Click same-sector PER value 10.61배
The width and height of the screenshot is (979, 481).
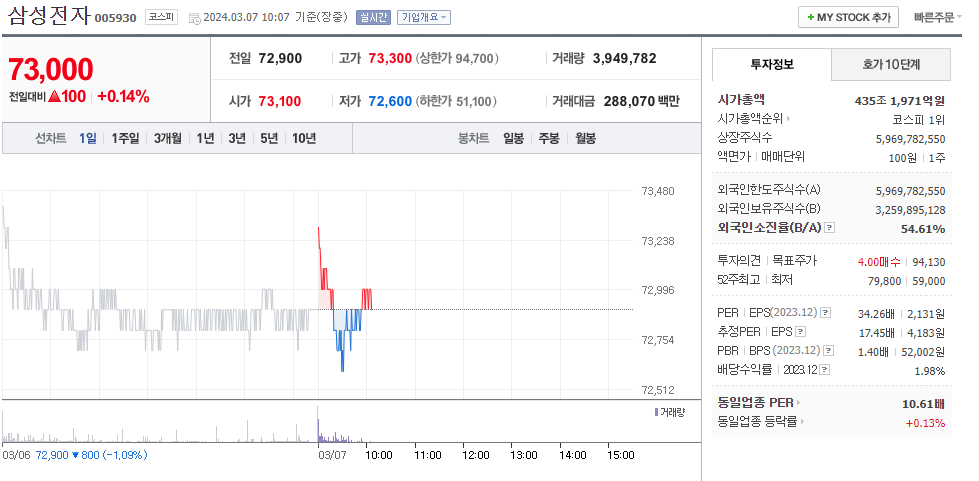[x=923, y=404]
